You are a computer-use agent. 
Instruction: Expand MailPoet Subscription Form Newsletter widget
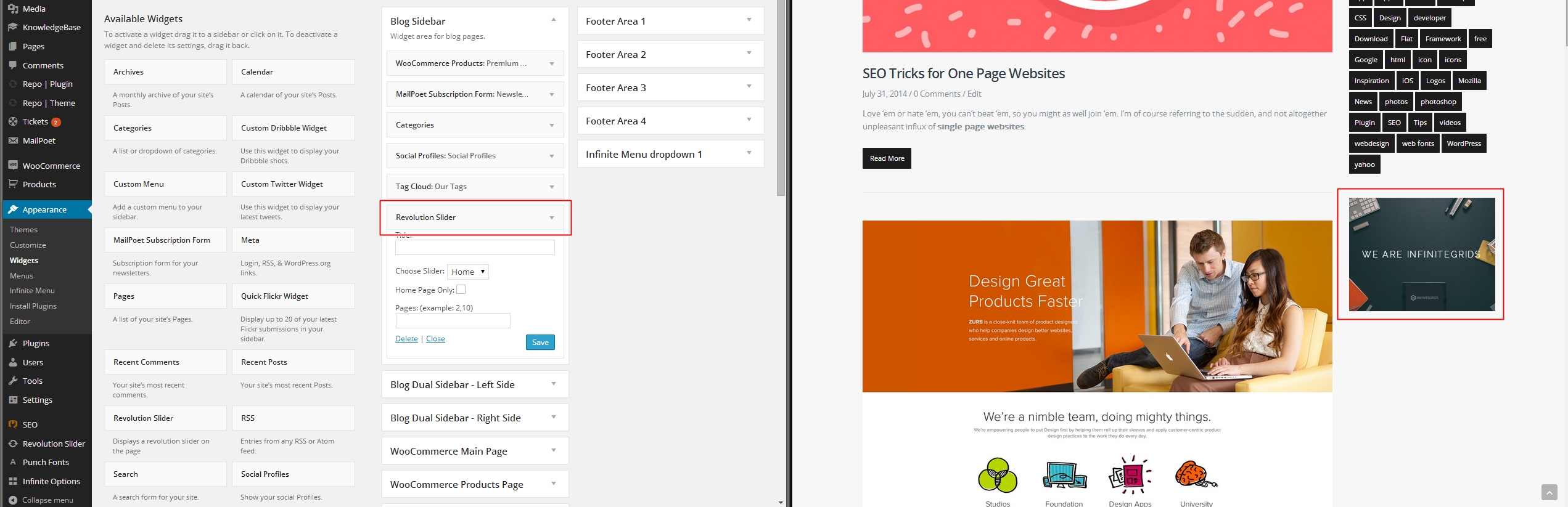pyautogui.click(x=552, y=94)
